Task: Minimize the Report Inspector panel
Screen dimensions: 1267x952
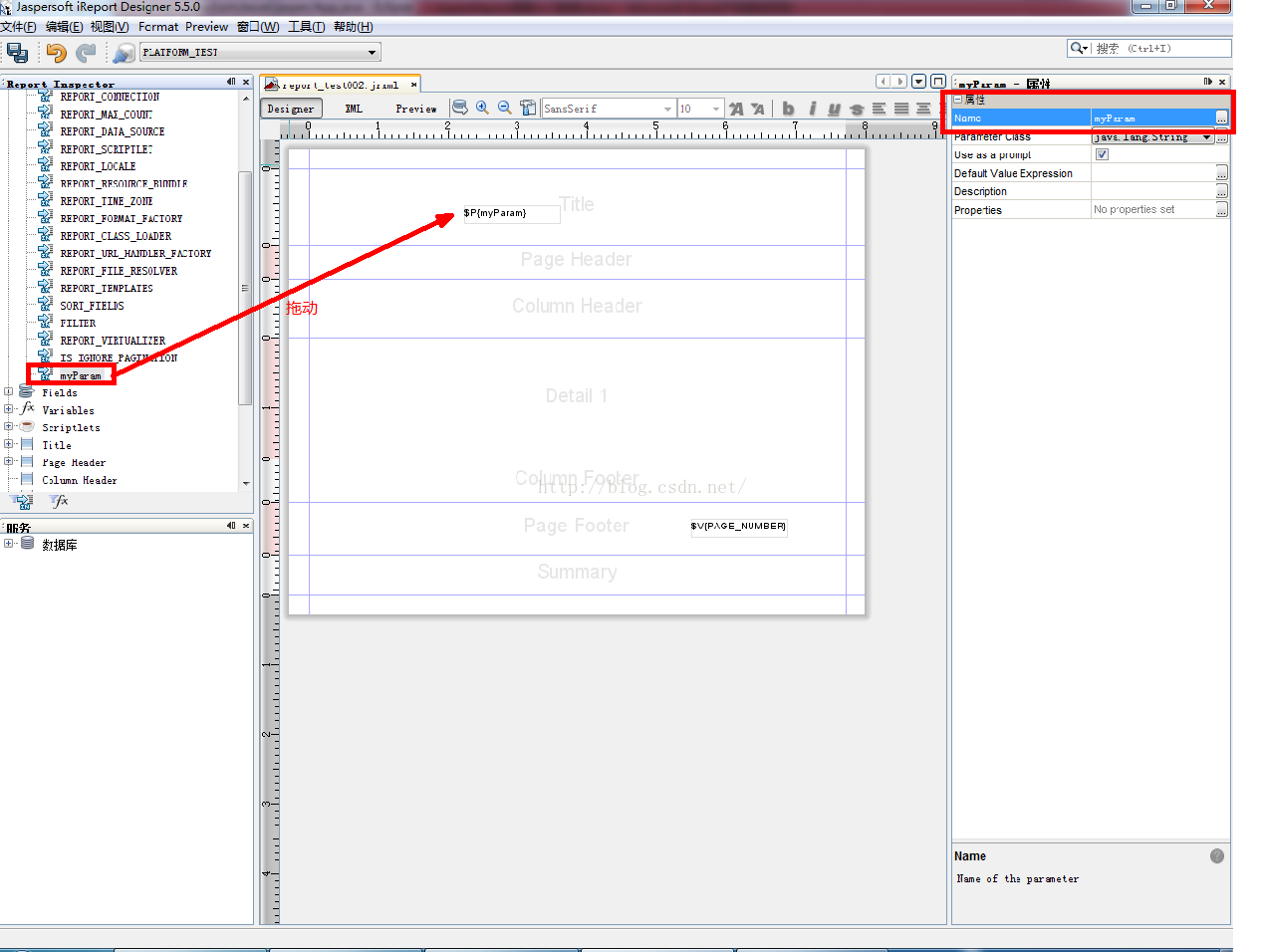Action: [231, 82]
